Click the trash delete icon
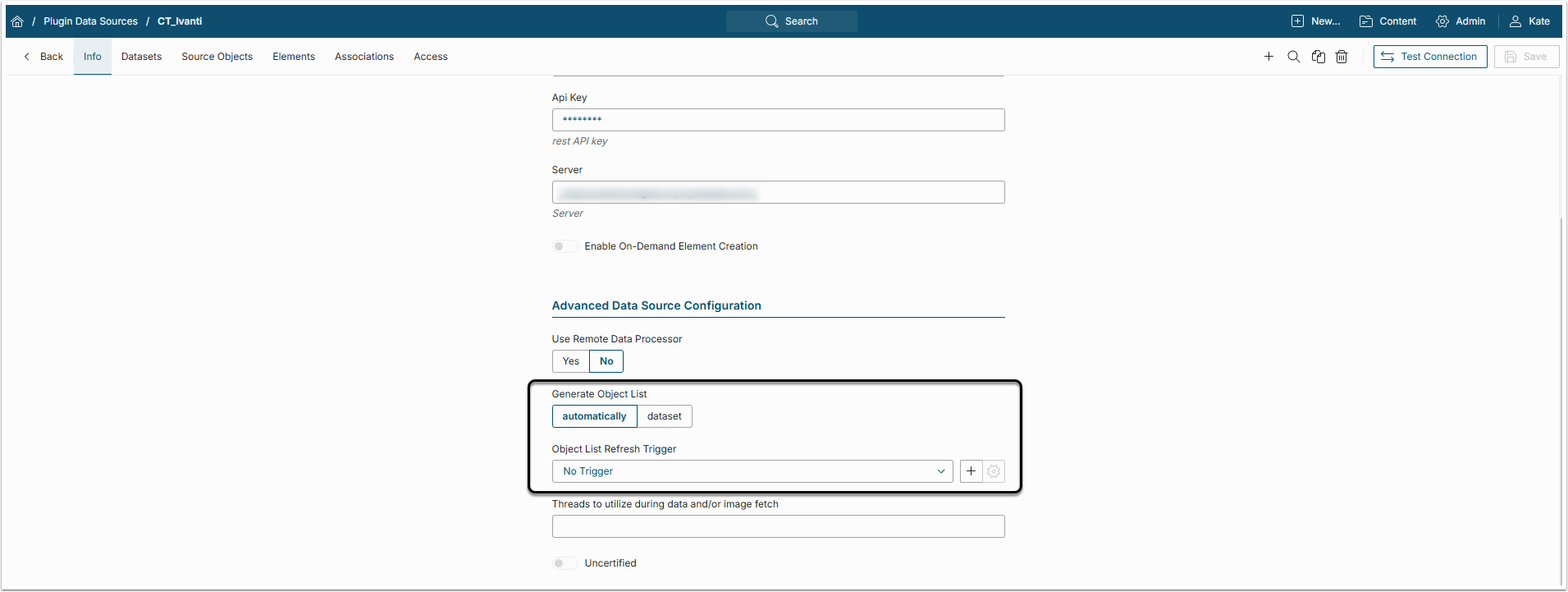Viewport: 1568px width, 592px height. (1342, 57)
